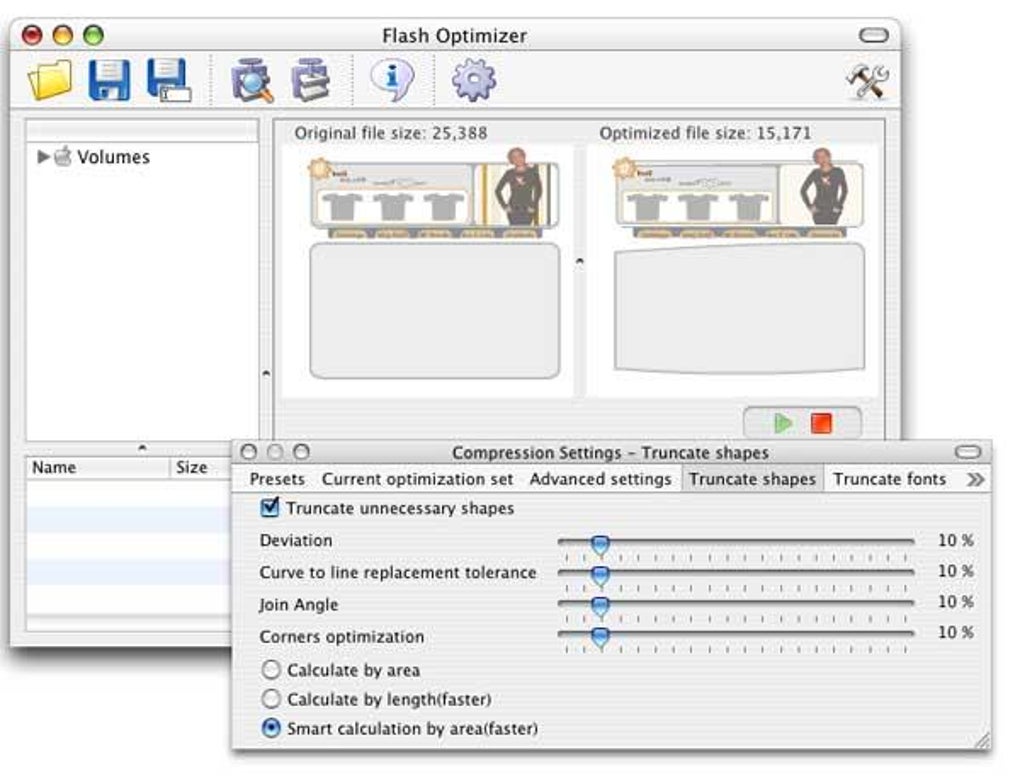Show more tabs via double chevron

pyautogui.click(x=975, y=480)
